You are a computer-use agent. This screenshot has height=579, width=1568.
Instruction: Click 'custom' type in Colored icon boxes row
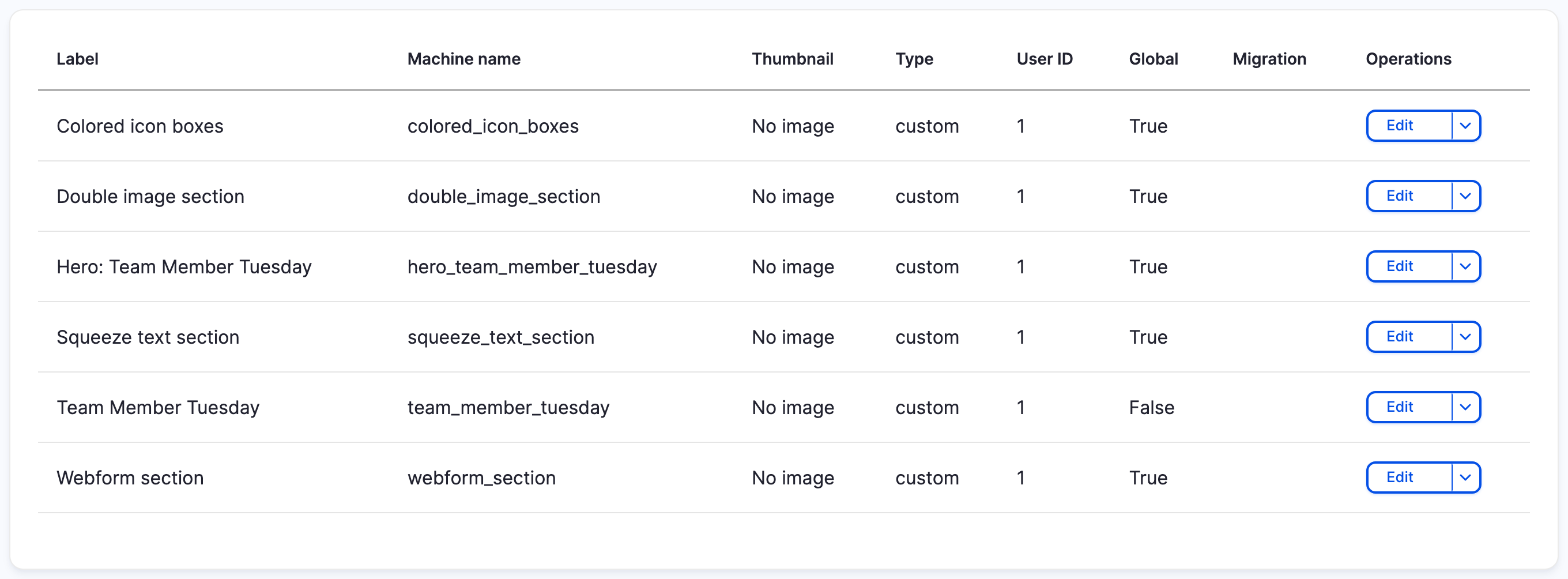click(927, 126)
